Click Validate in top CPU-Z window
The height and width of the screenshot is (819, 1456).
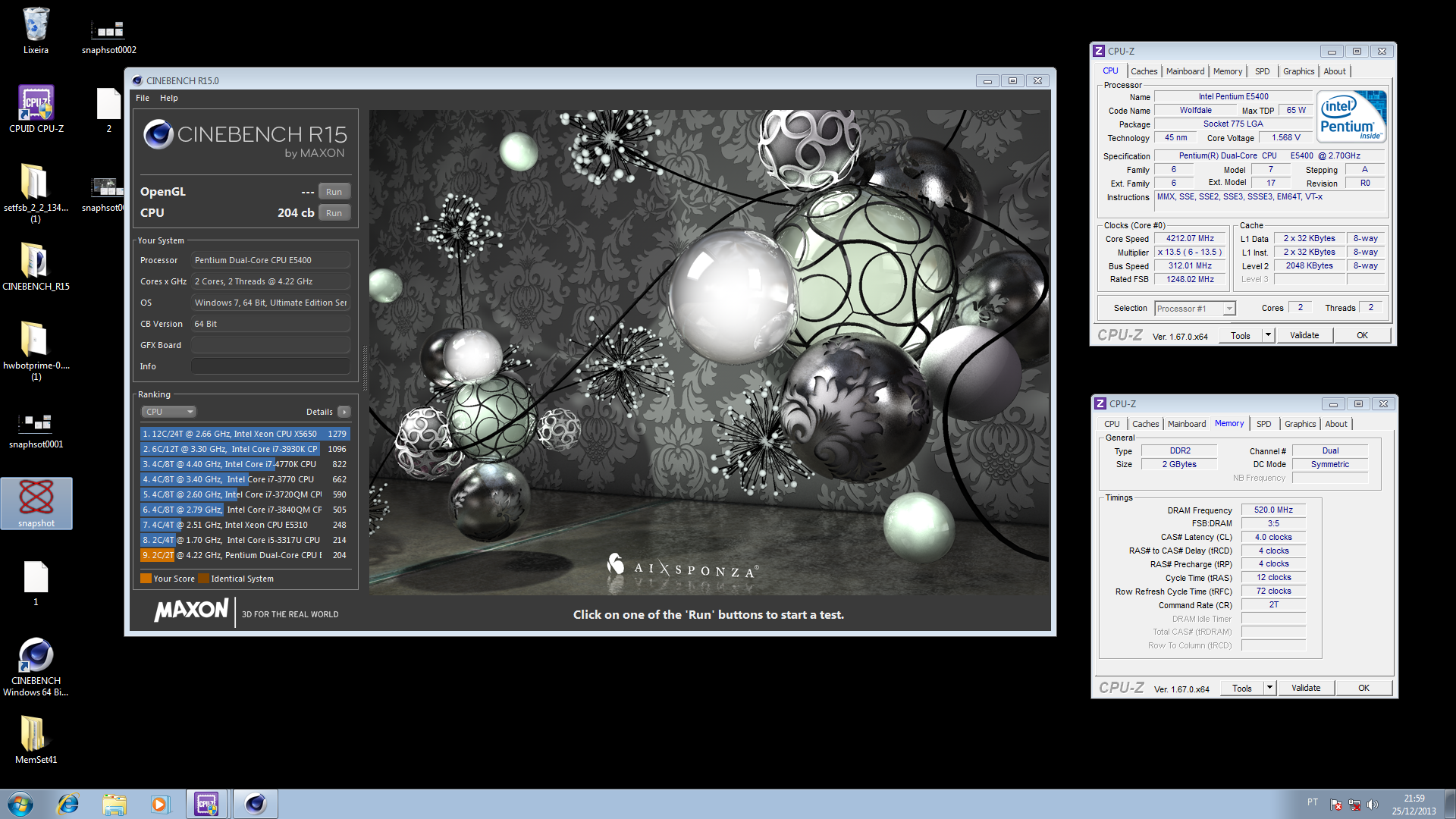click(x=1304, y=336)
